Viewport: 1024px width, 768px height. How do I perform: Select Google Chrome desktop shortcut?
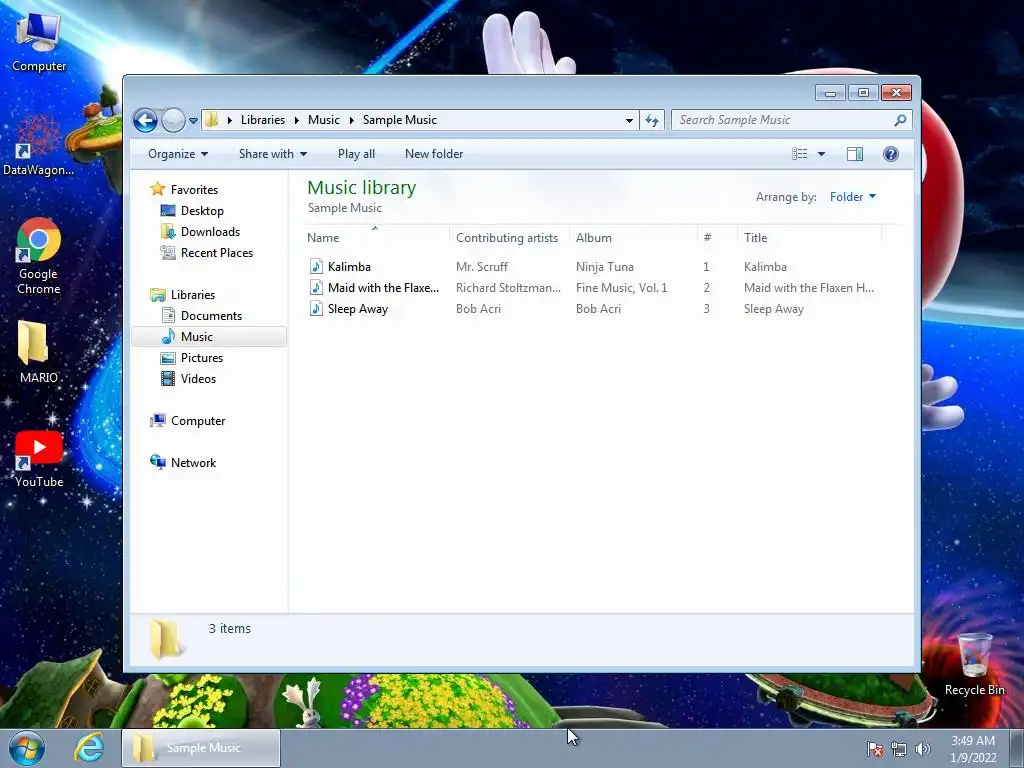(x=39, y=255)
